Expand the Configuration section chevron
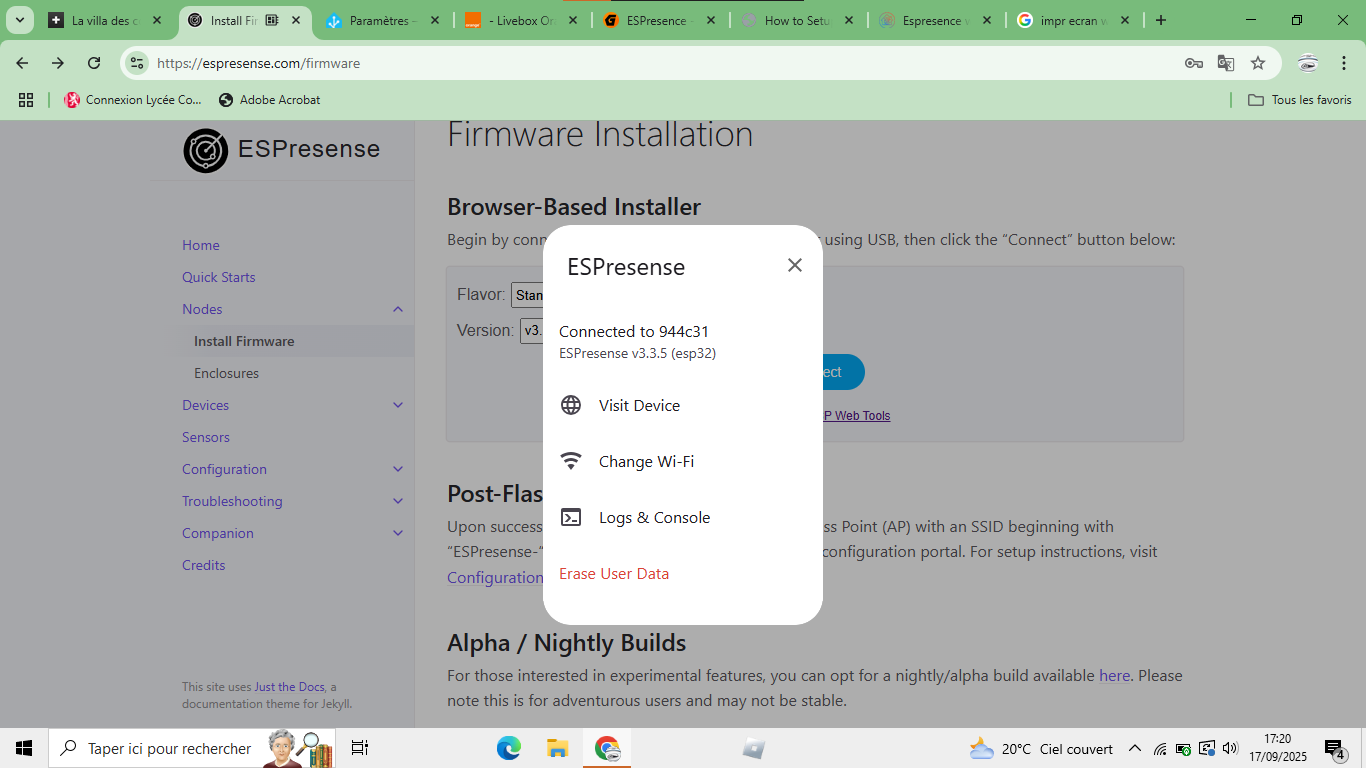Image resolution: width=1366 pixels, height=768 pixels. pos(398,469)
